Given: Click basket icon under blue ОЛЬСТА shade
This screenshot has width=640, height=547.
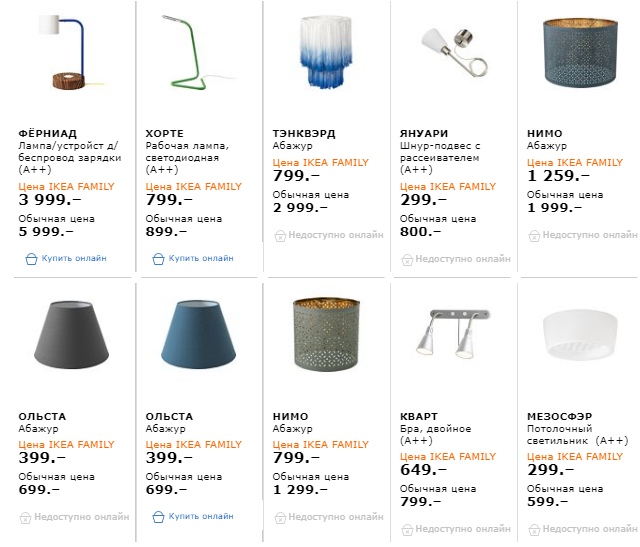Looking at the screenshot, I should tap(158, 517).
